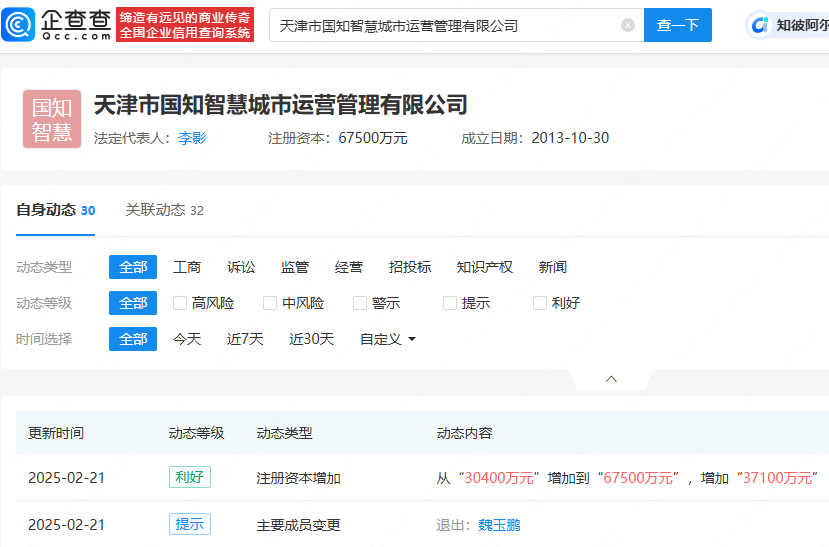Click the 动态类型 column header
This screenshot has width=829, height=547.
pos(284,433)
